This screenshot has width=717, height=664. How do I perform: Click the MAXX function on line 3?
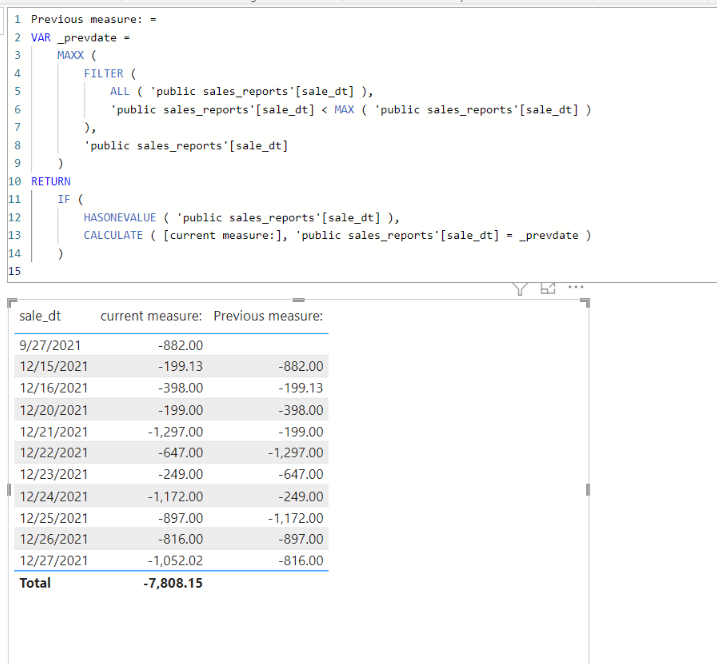click(x=70, y=55)
